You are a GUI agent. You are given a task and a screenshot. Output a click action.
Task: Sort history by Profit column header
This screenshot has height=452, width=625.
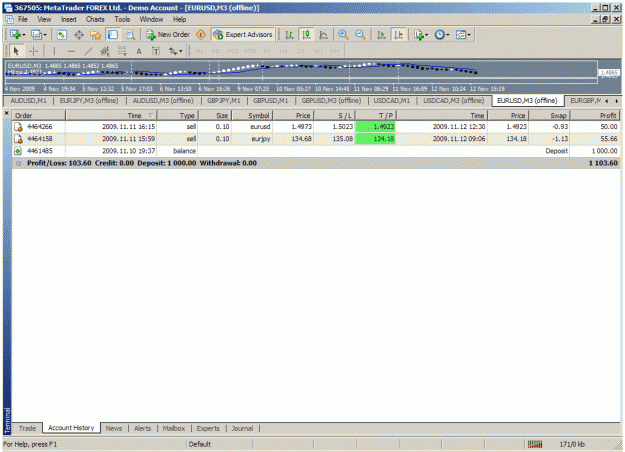[x=595, y=116]
